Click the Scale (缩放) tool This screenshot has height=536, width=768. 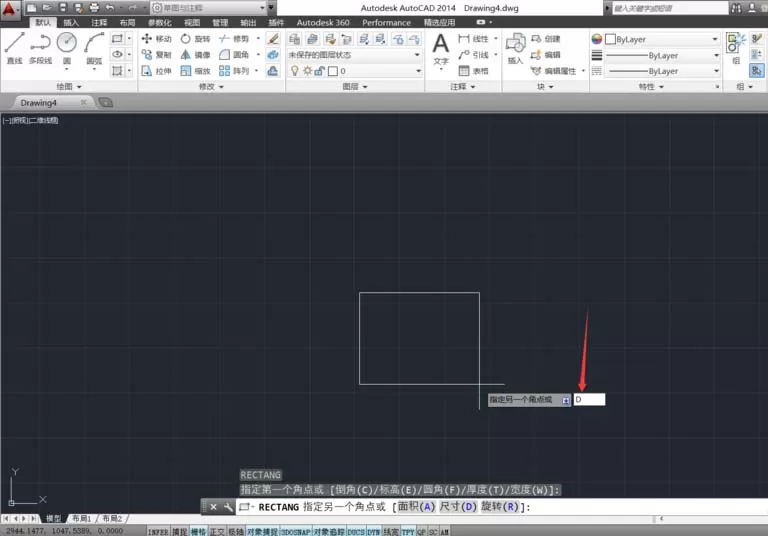(195, 71)
